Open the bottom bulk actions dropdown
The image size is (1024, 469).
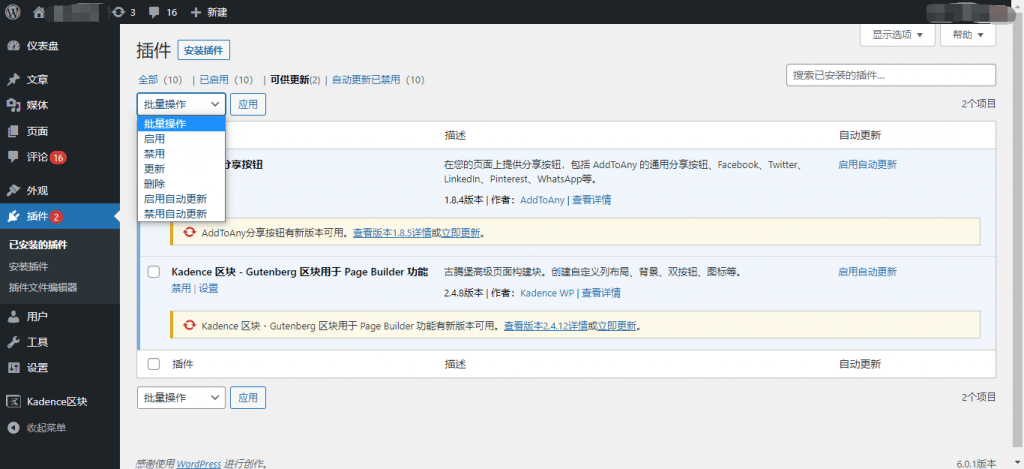point(181,397)
